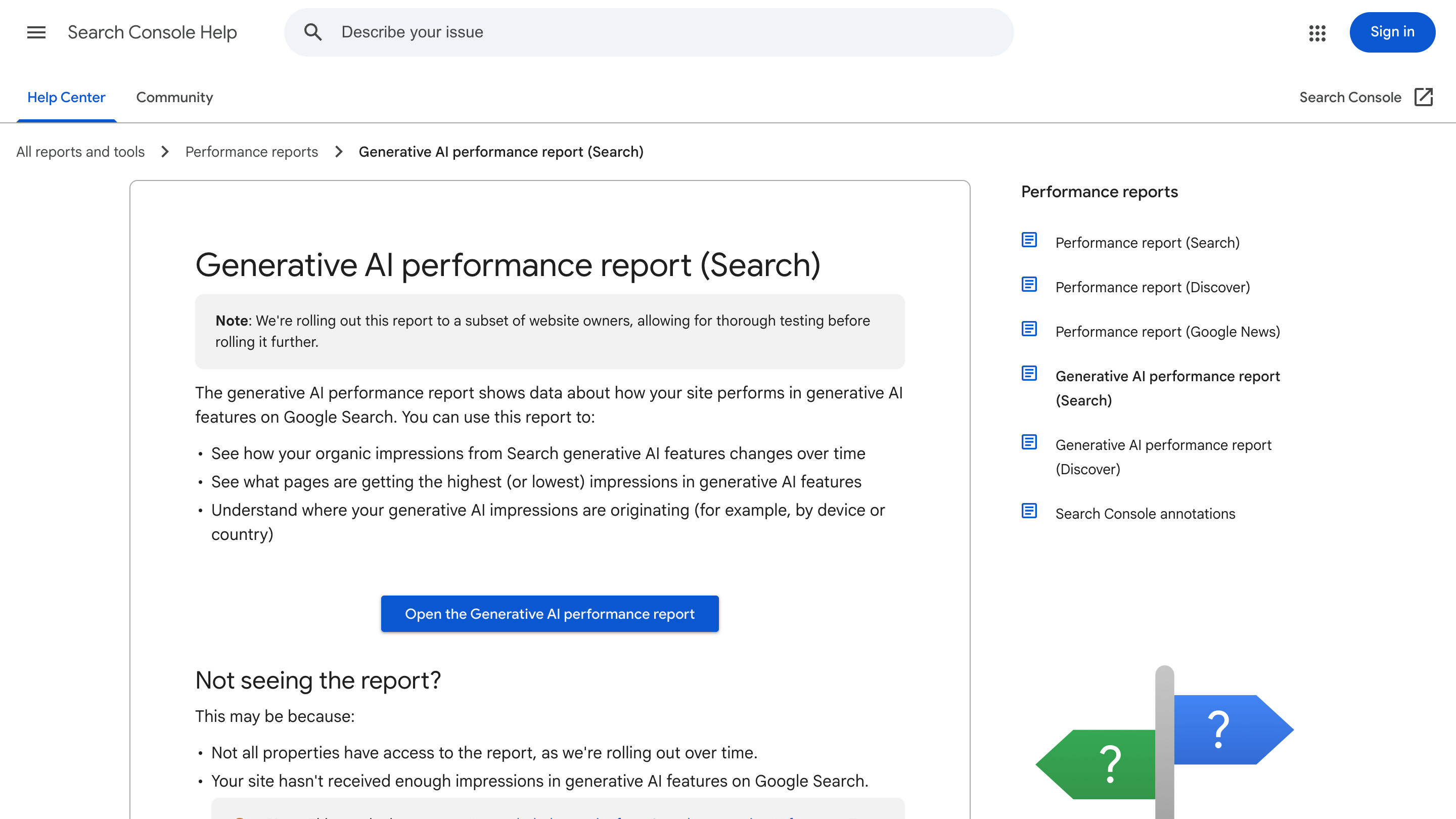Click the document icon for Performance report (Discover)
The image size is (1456, 819).
(1029, 284)
